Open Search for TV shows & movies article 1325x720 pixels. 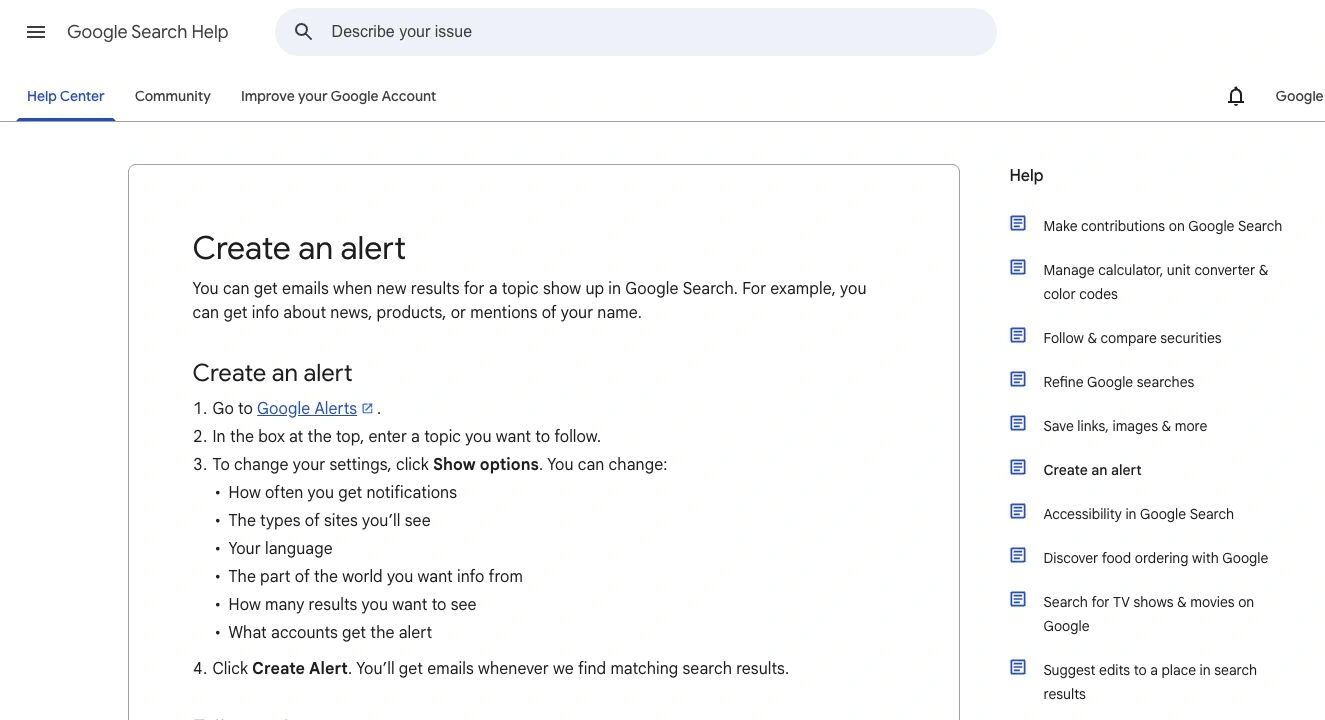tap(1148, 614)
